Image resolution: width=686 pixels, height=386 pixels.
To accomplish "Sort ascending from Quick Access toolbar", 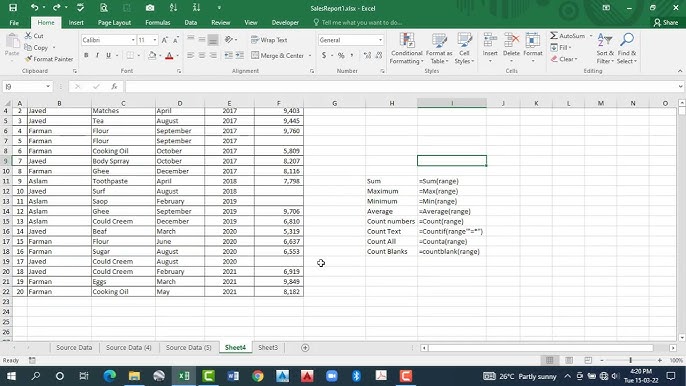I will 173,7.
